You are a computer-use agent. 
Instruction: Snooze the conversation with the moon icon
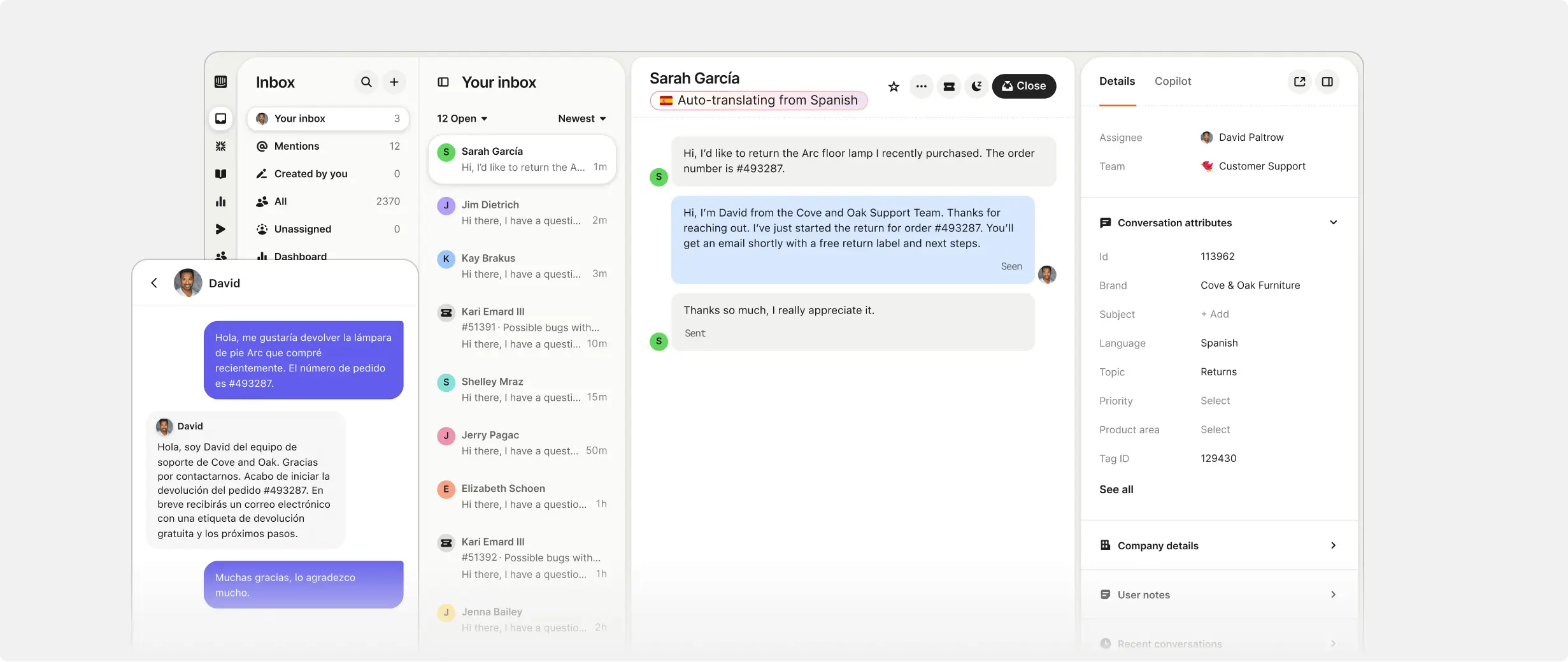click(x=976, y=86)
